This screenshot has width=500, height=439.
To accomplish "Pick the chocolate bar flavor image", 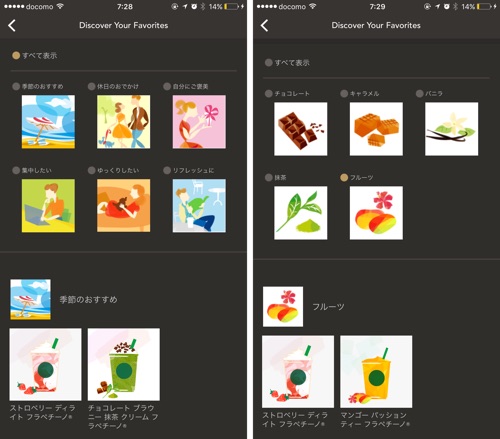I will point(301,129).
